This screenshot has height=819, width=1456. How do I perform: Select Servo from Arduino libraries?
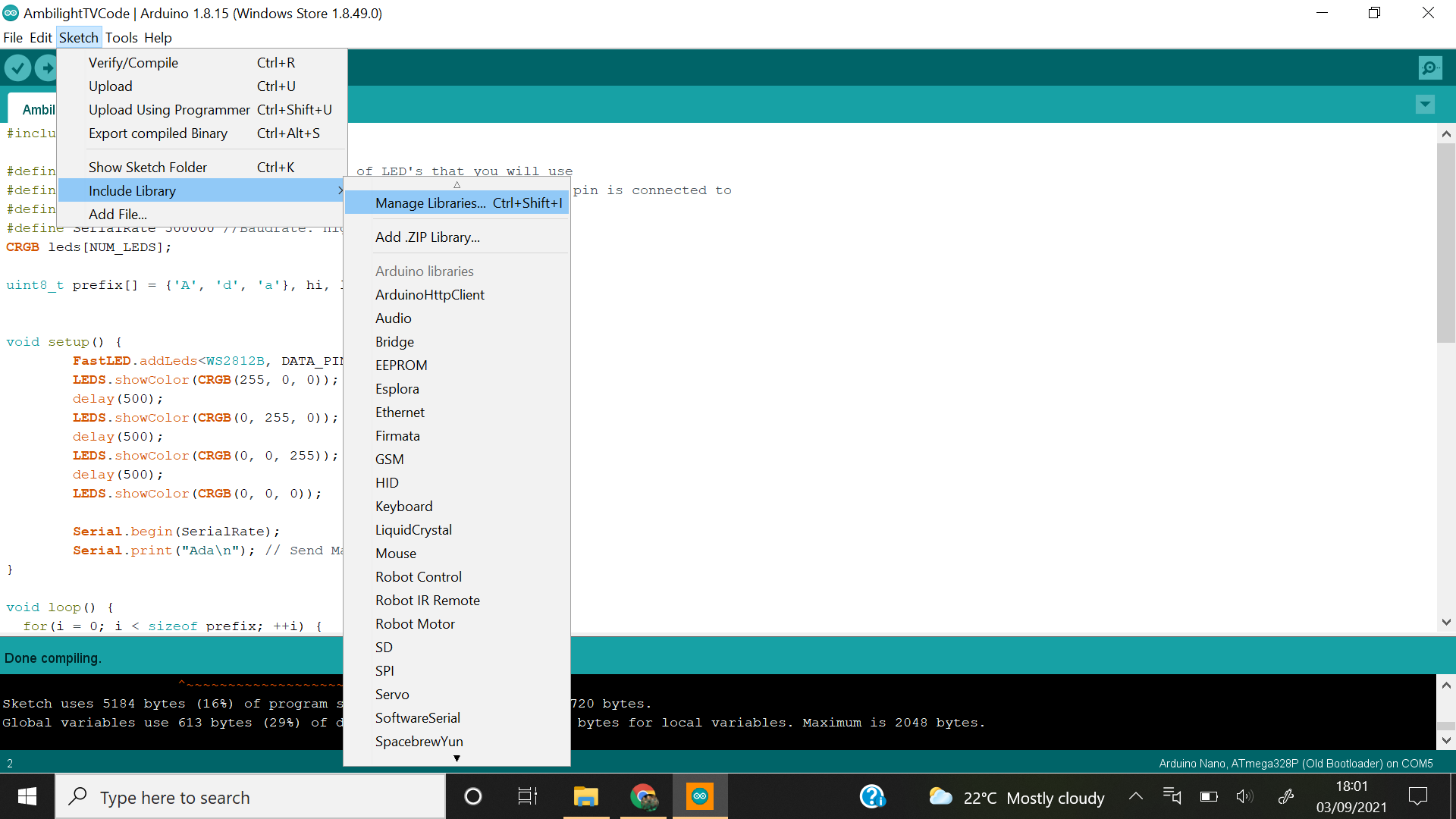coord(392,695)
